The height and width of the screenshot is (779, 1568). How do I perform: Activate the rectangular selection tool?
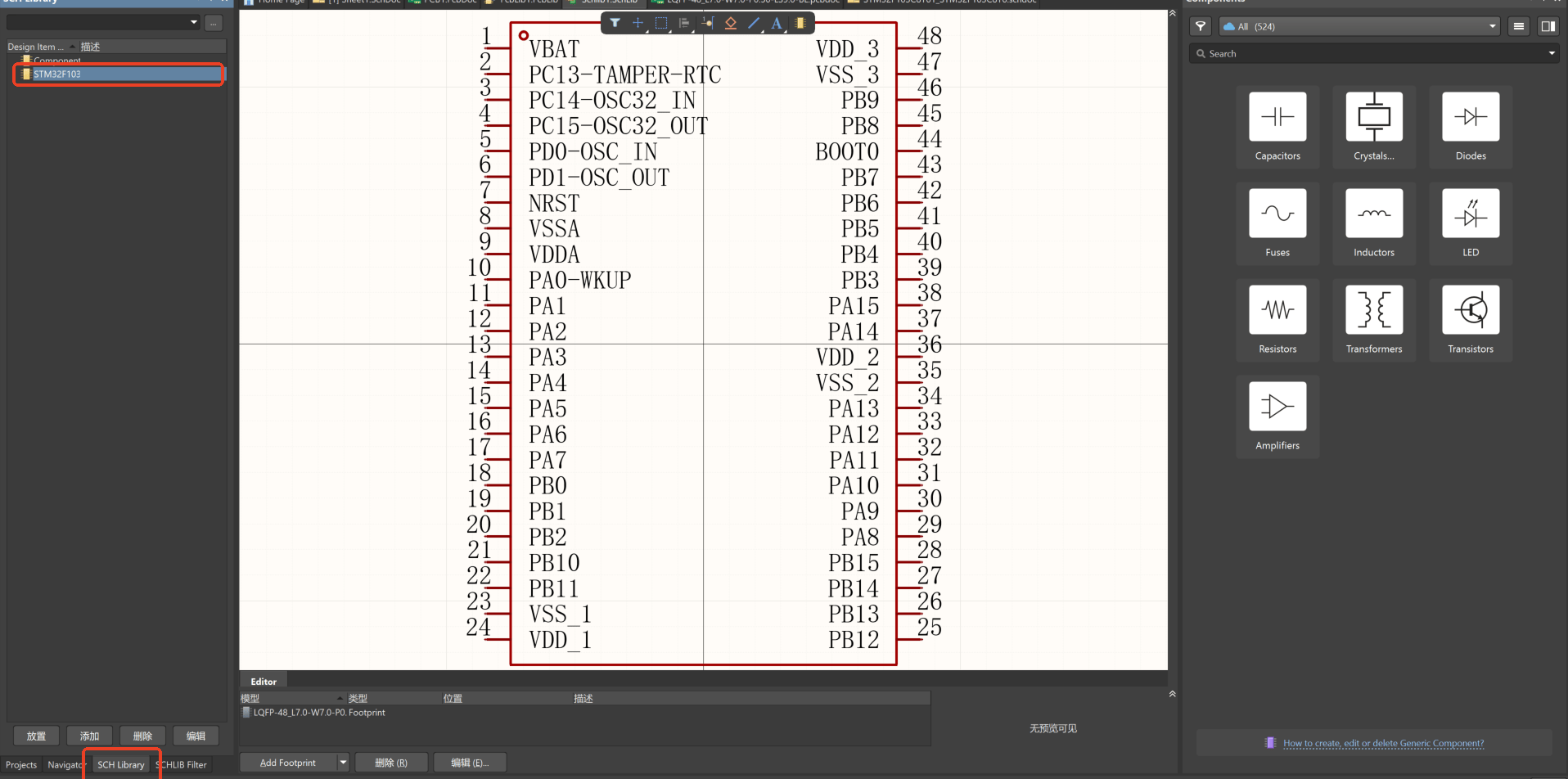pos(661,23)
